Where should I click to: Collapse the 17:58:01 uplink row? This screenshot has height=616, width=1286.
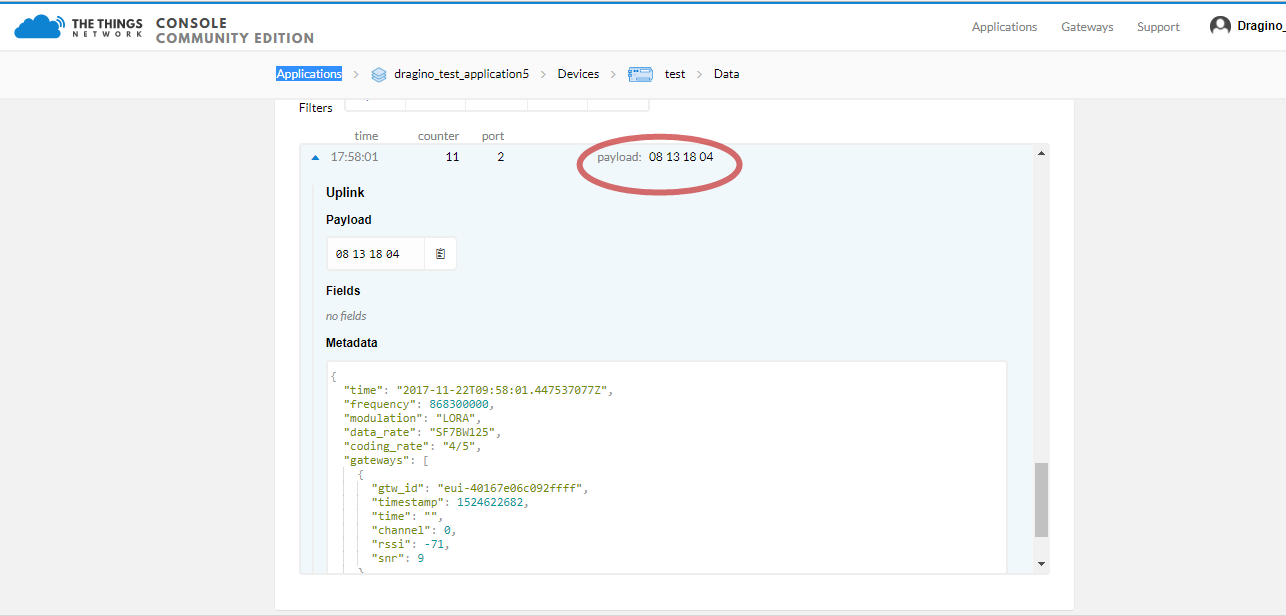click(x=315, y=157)
